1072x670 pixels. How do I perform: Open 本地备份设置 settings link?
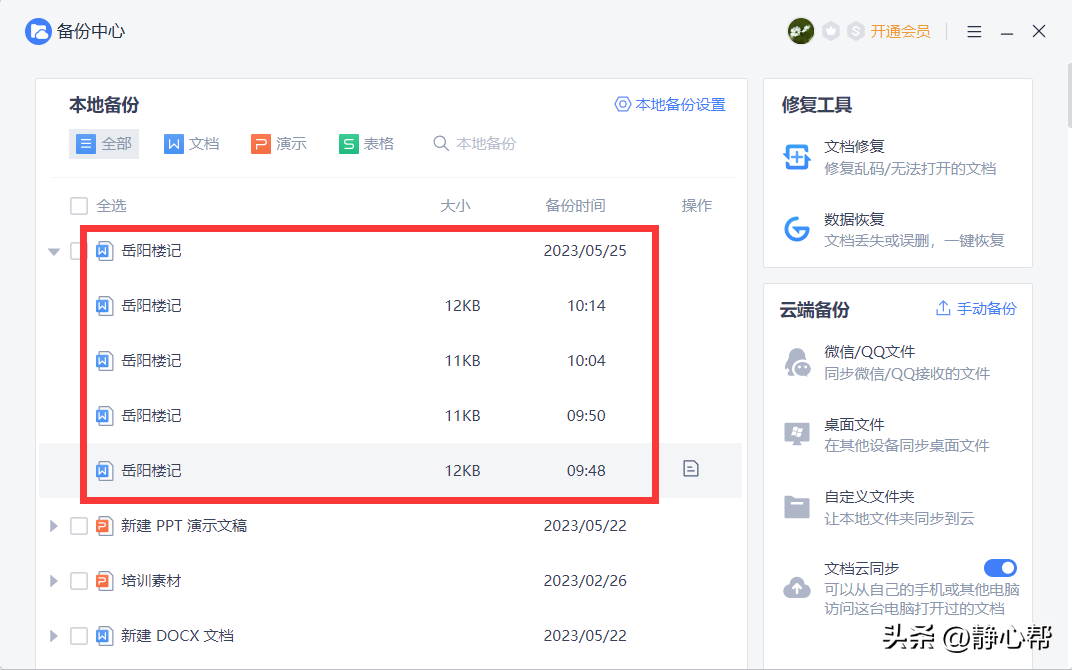[x=669, y=105]
